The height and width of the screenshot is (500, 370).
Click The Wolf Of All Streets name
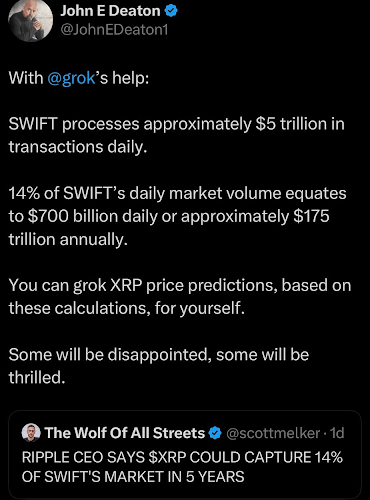tap(125, 433)
